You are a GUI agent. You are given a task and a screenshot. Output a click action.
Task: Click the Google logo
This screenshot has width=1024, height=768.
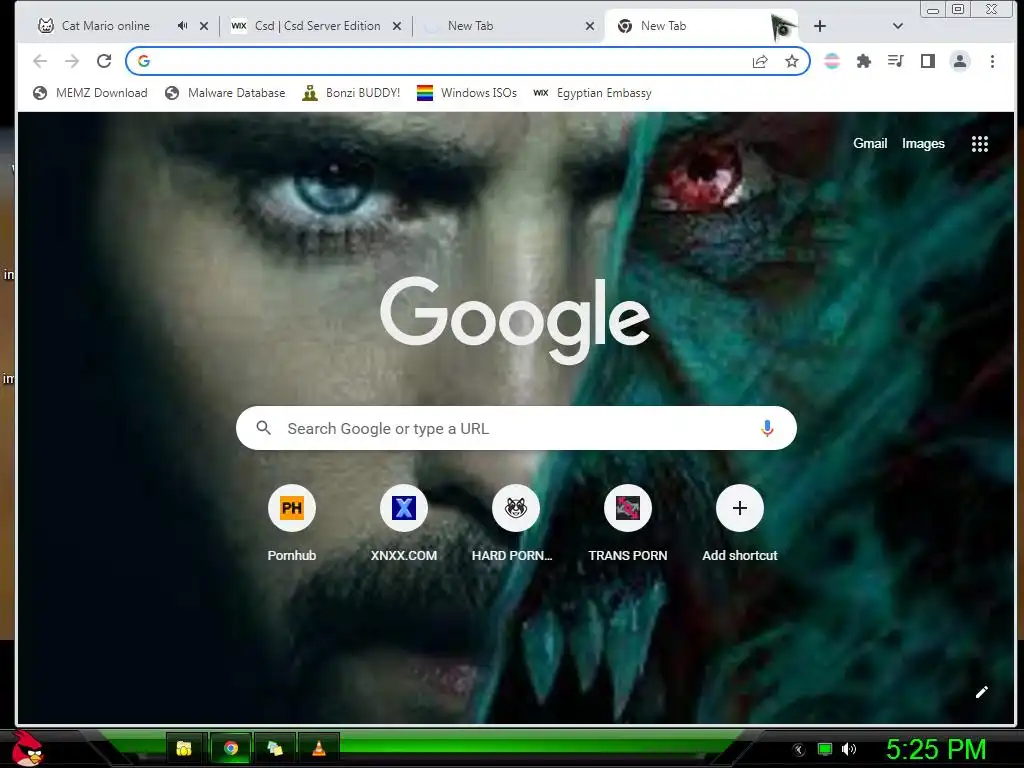pos(515,320)
